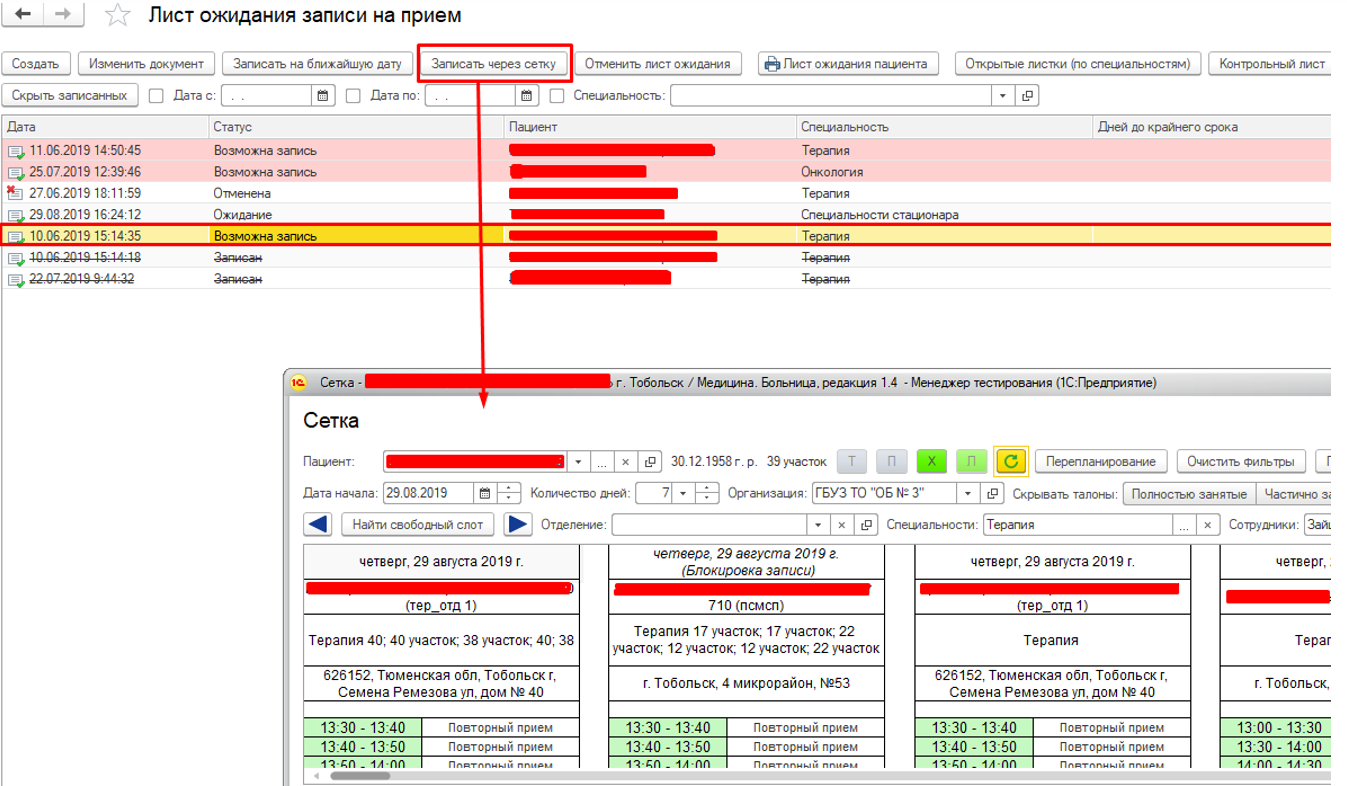The height and width of the screenshot is (786, 1347).
Task: Open the Организация dropdown list
Action: click(967, 493)
